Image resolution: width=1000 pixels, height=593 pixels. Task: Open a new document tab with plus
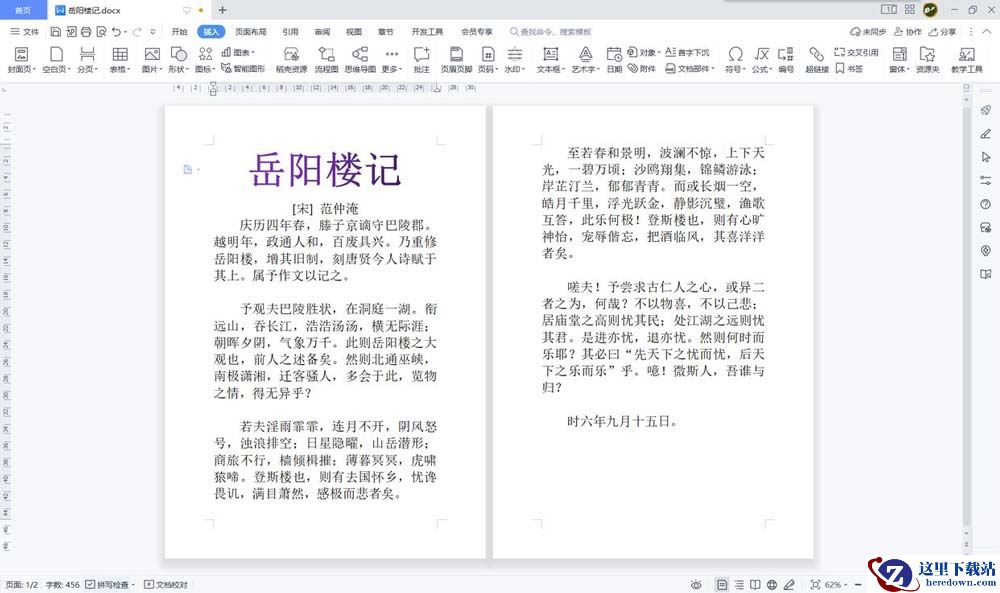(x=222, y=10)
